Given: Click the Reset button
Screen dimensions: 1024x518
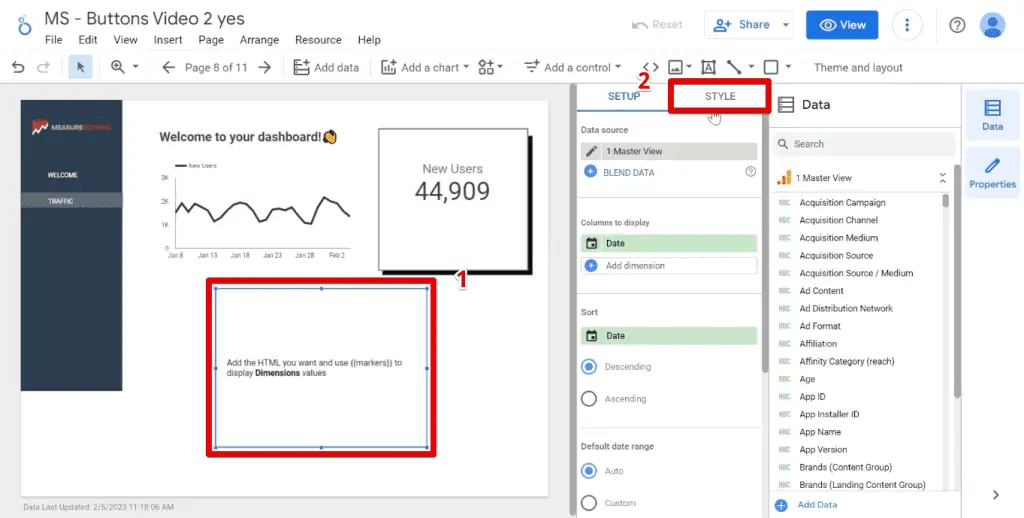Looking at the screenshot, I should pyautogui.click(x=657, y=25).
